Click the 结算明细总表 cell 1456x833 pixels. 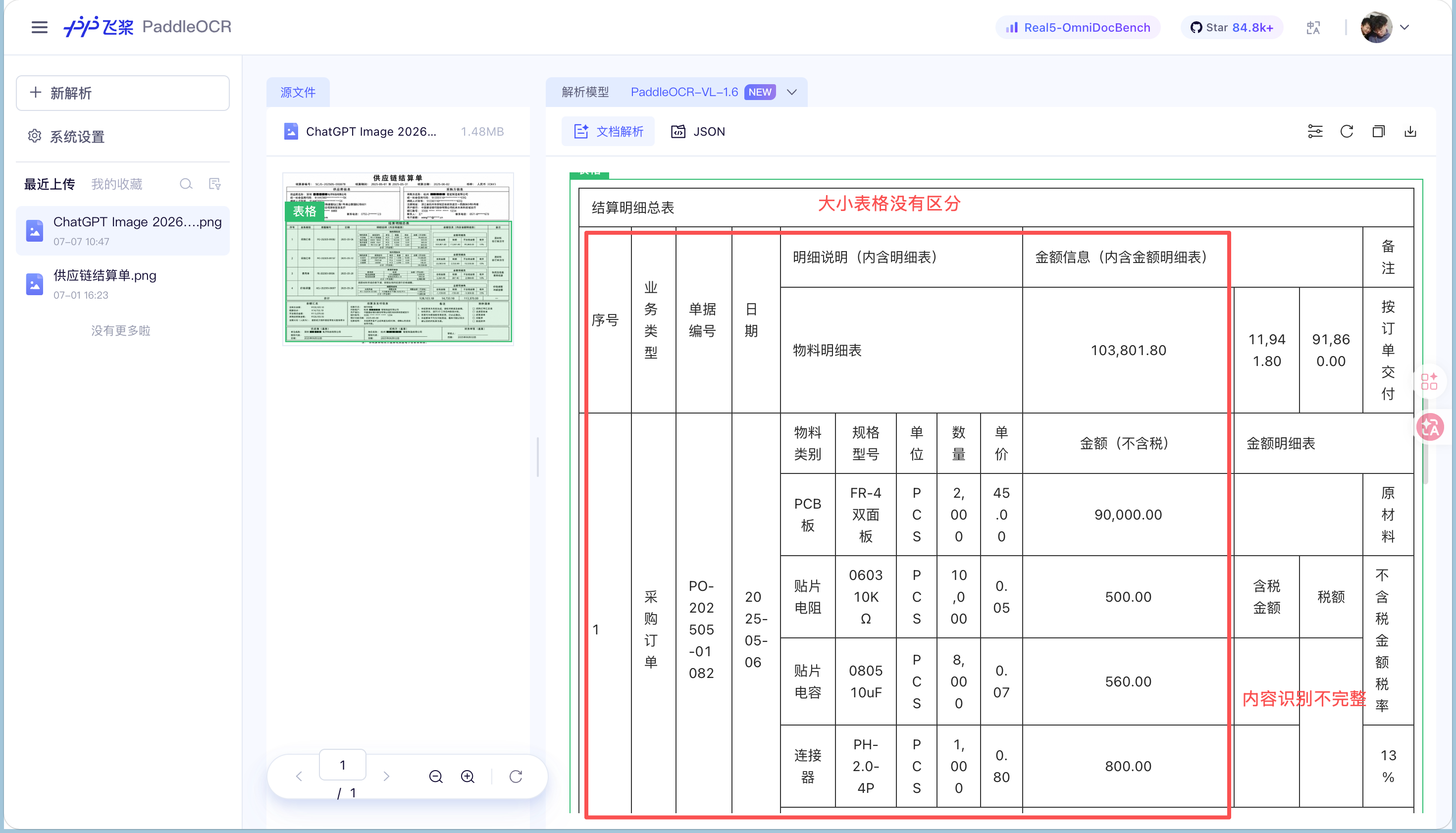996,208
